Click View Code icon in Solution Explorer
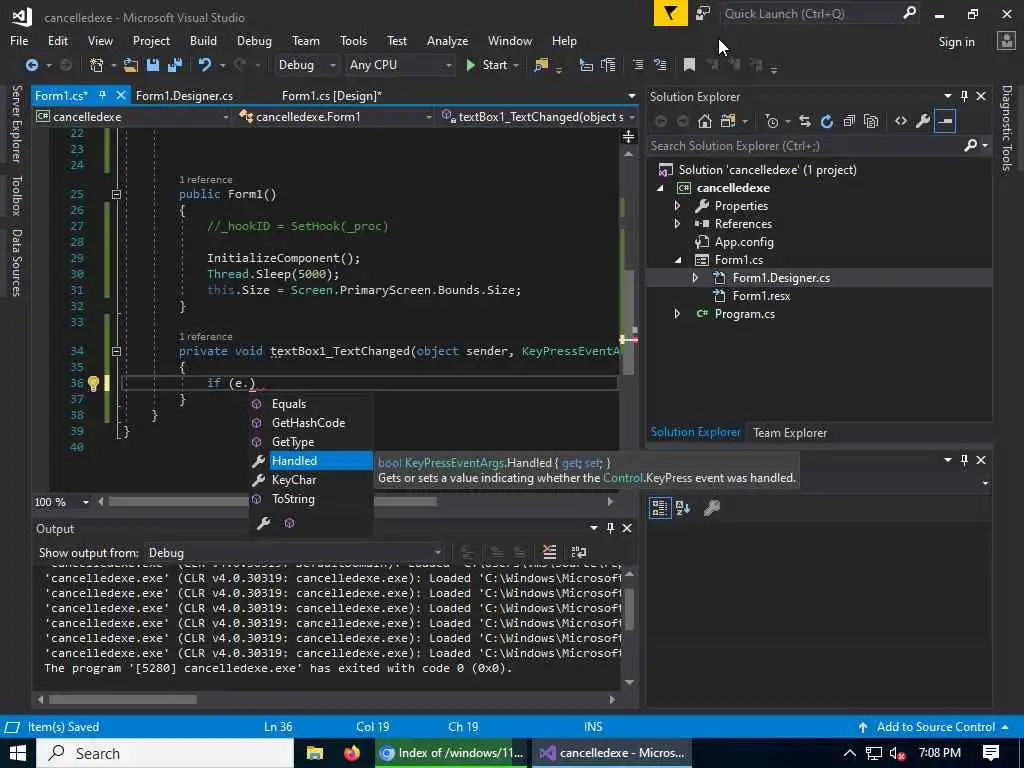 click(x=901, y=121)
